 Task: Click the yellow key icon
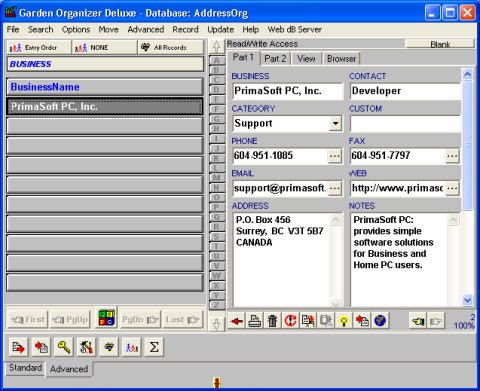tap(64, 347)
